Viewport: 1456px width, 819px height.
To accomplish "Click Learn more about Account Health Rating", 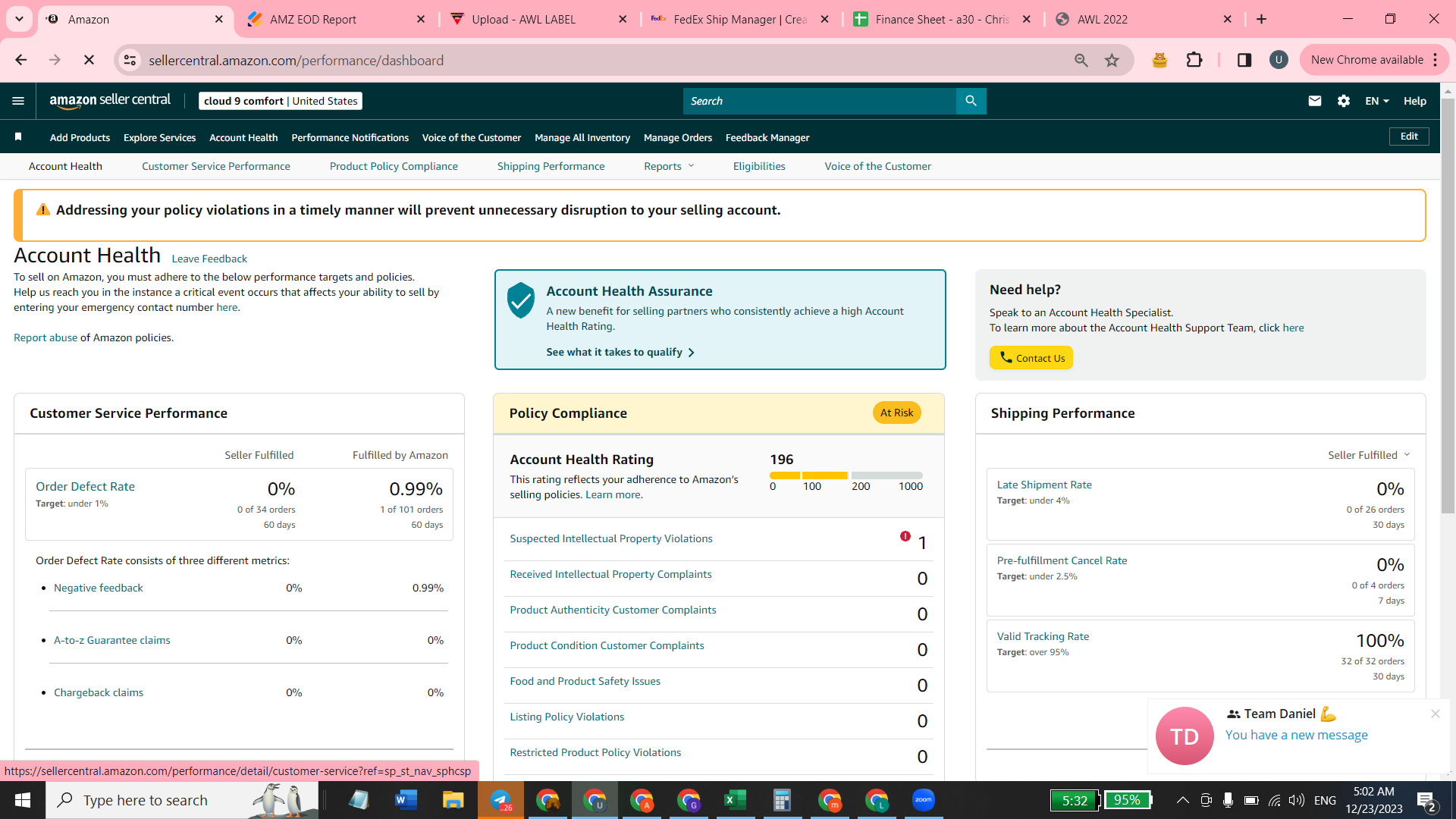I will click(x=613, y=494).
